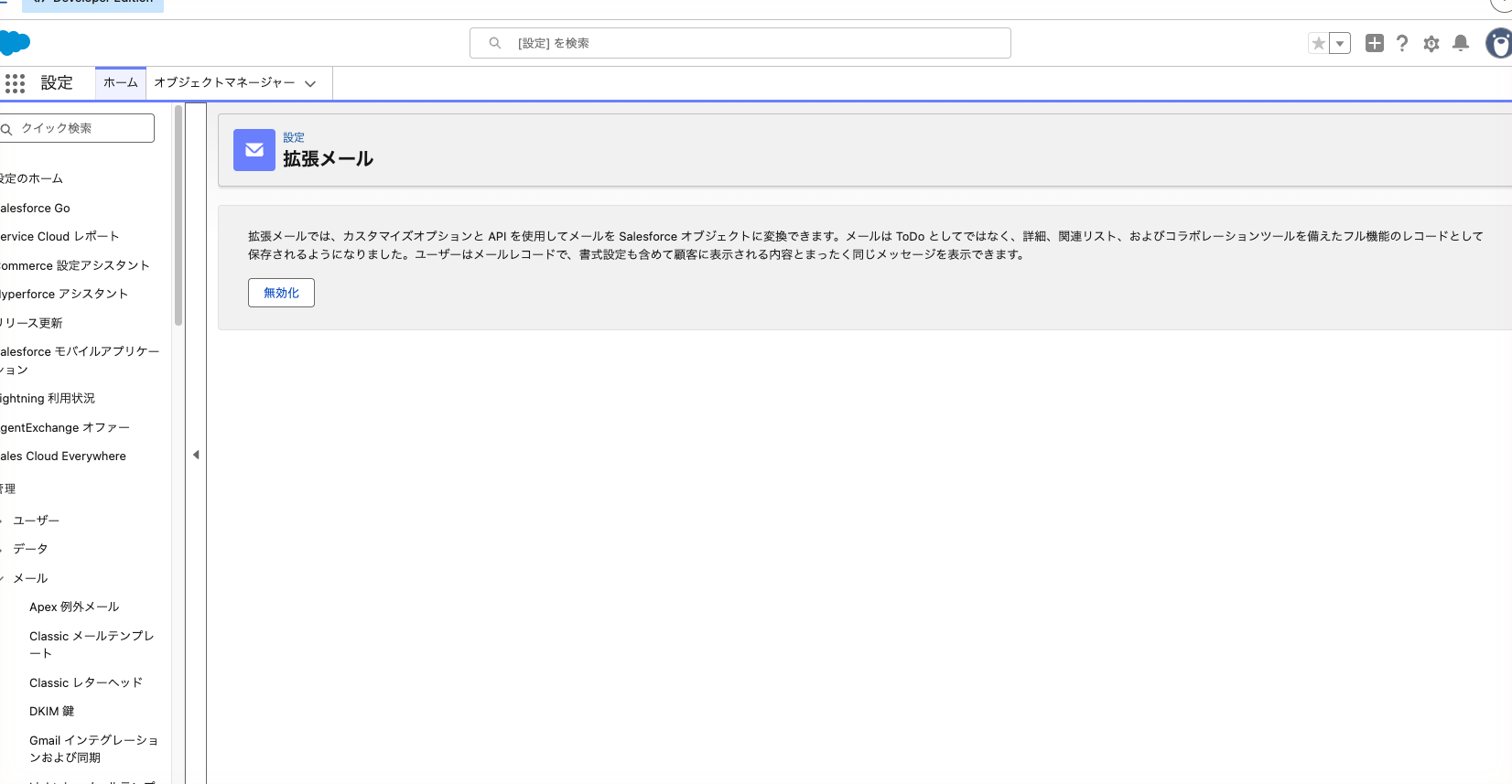Click the 拡張メール envelope icon

click(x=254, y=150)
